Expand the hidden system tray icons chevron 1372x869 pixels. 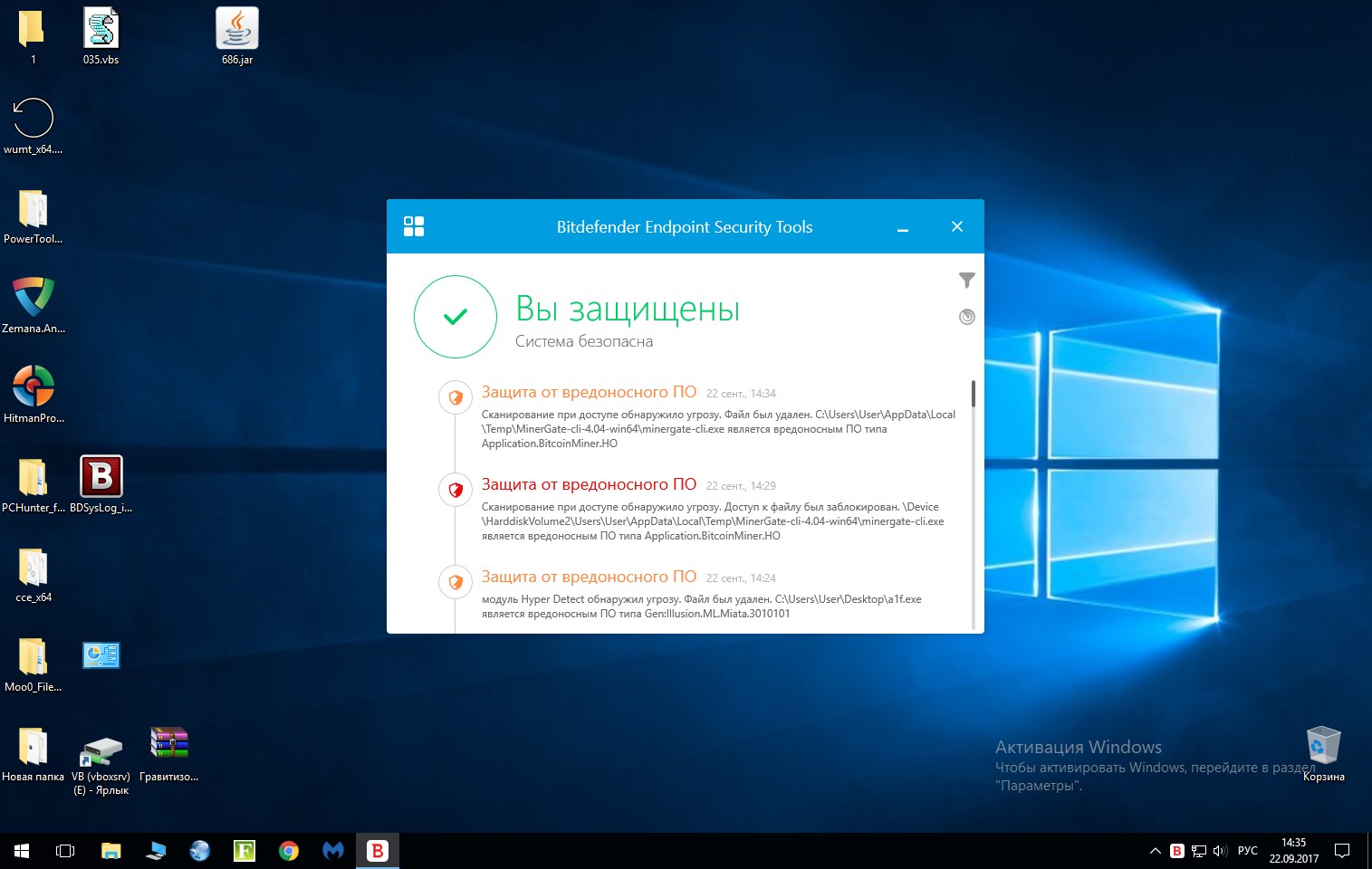(x=1155, y=851)
